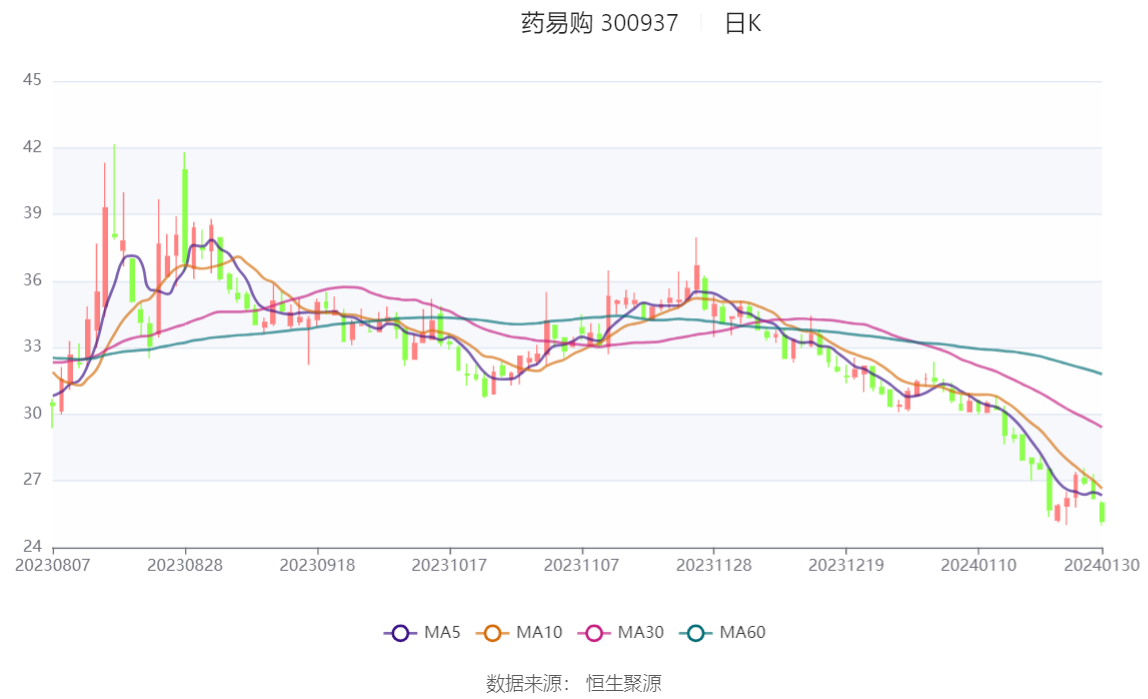Toggle the MA30 legend series
This screenshot has height=699, width=1148.
coord(621,632)
